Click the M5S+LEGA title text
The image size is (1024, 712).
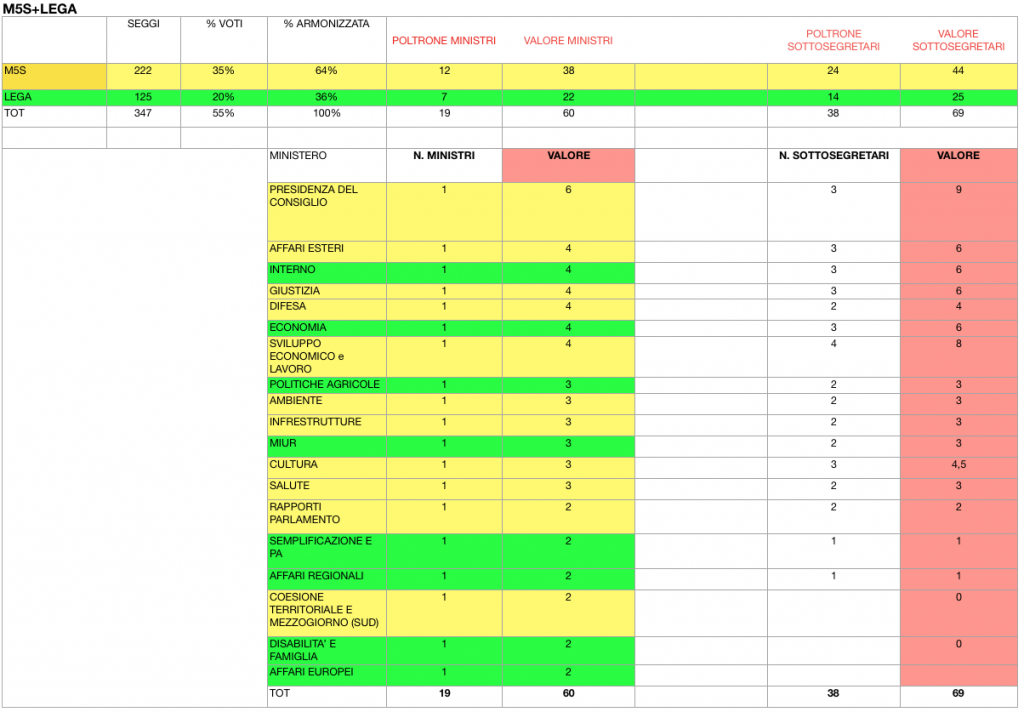point(40,8)
